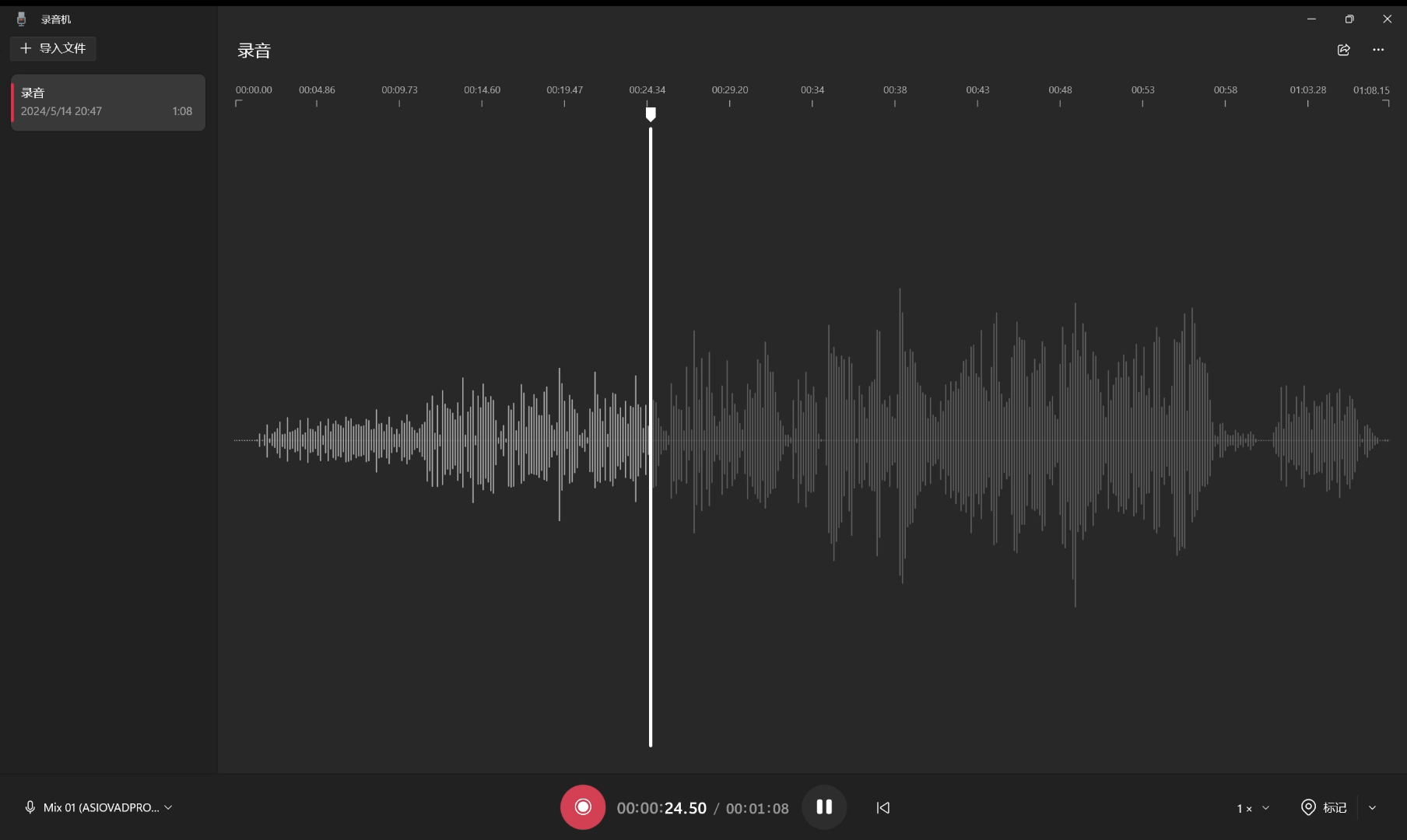The image size is (1407, 840).
Task: Click the 01:08.15 end trim bracket
Action: coord(1385,103)
